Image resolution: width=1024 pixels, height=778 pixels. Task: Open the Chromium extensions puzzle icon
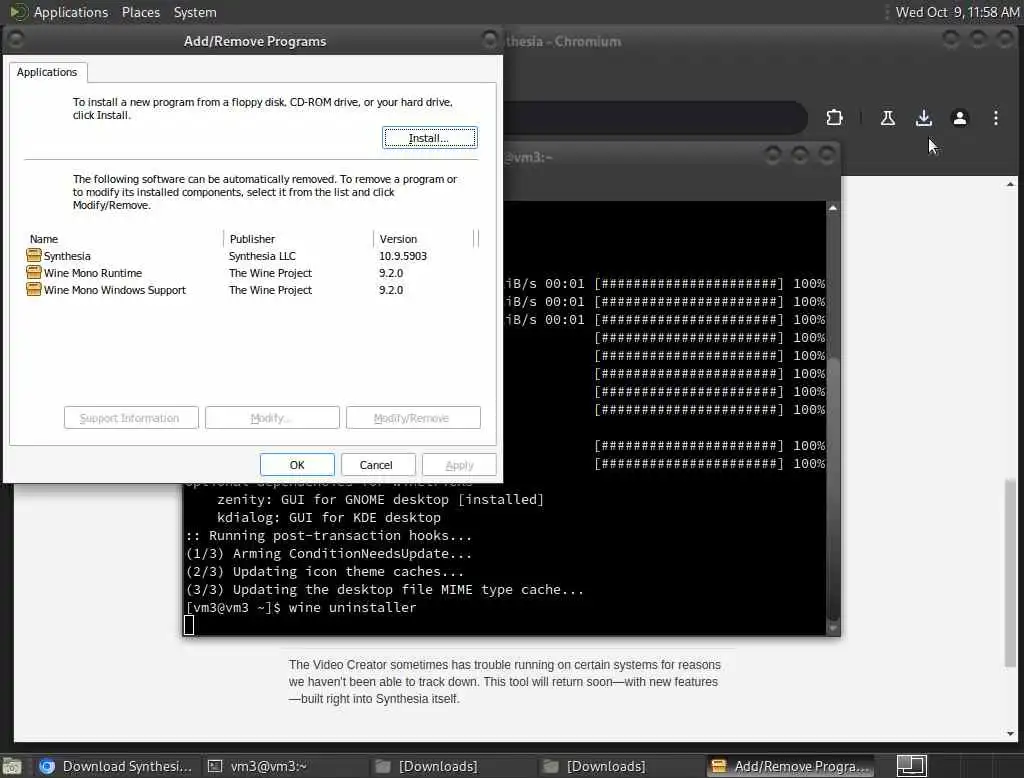coord(834,118)
